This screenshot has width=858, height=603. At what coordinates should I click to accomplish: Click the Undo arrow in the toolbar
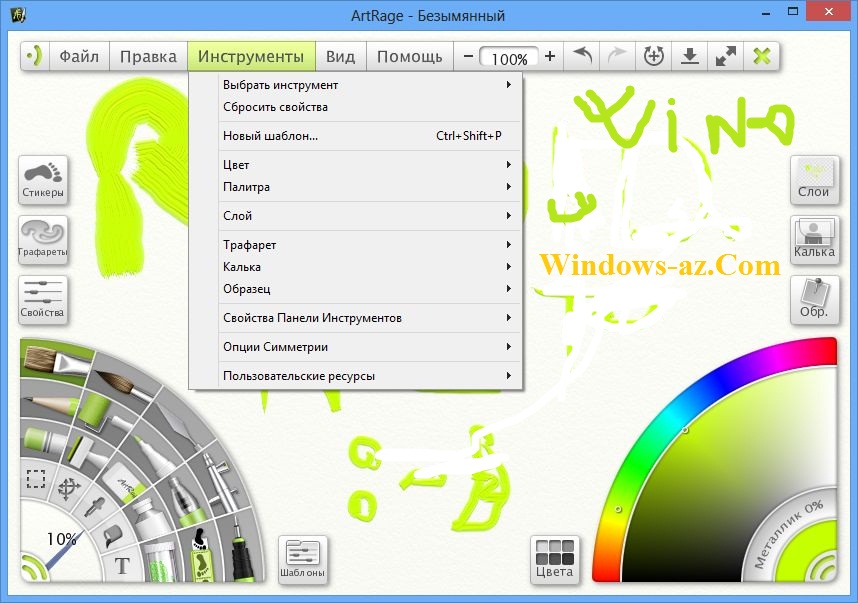tap(582, 56)
